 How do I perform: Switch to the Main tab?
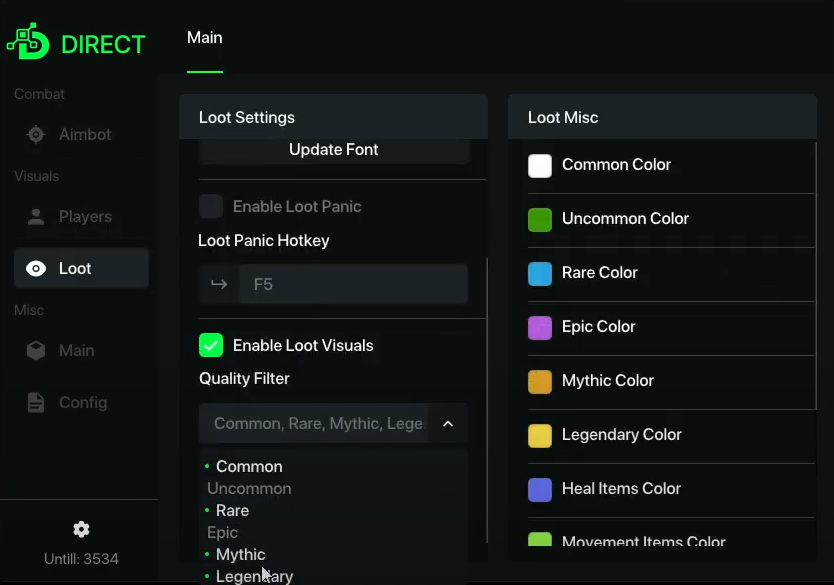tap(205, 38)
